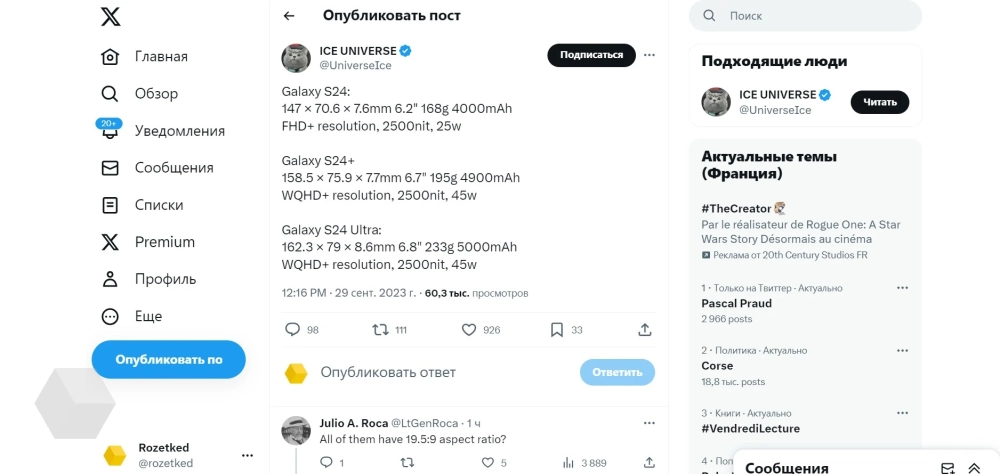Image resolution: width=1000 pixels, height=474 pixels.
Task: Open Rozetked account menu dots
Action: [x=247, y=455]
